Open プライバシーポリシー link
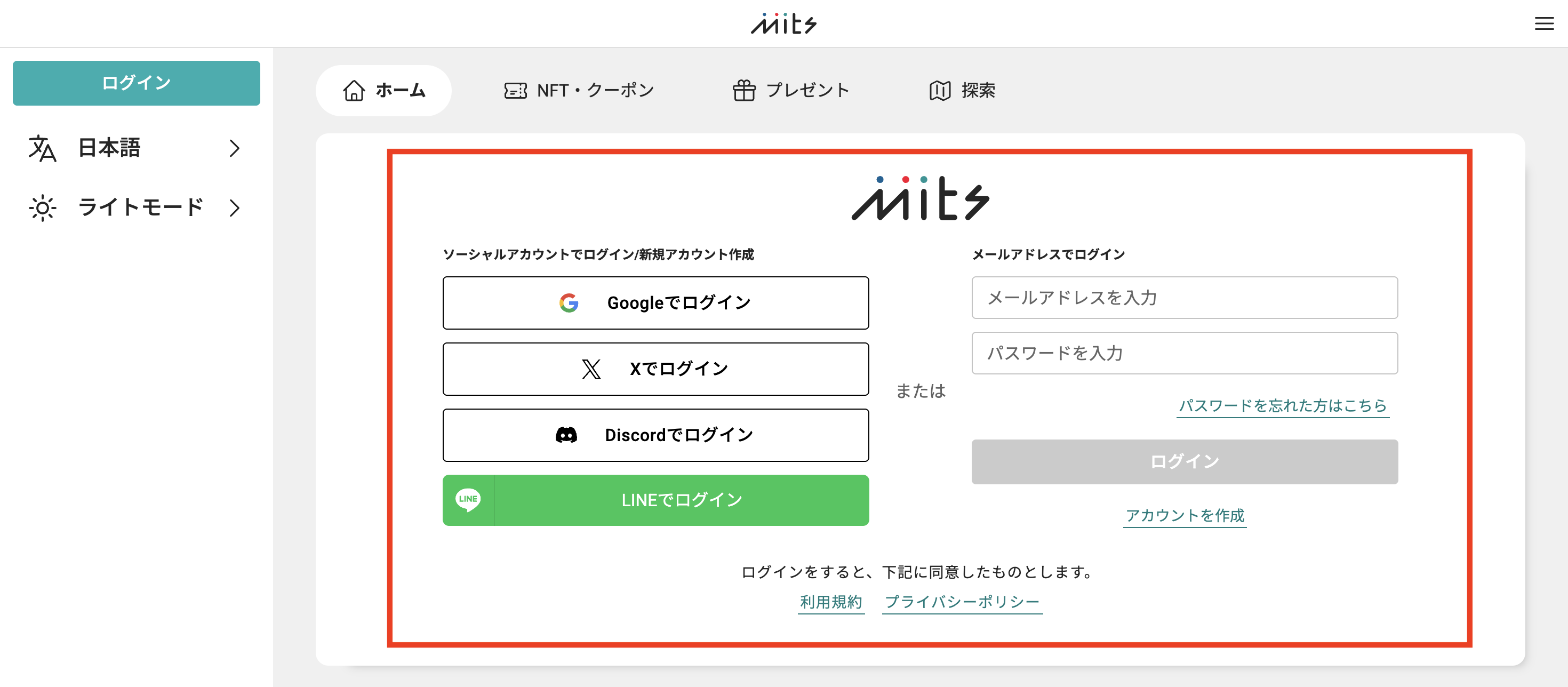1568x687 pixels. coord(962,602)
